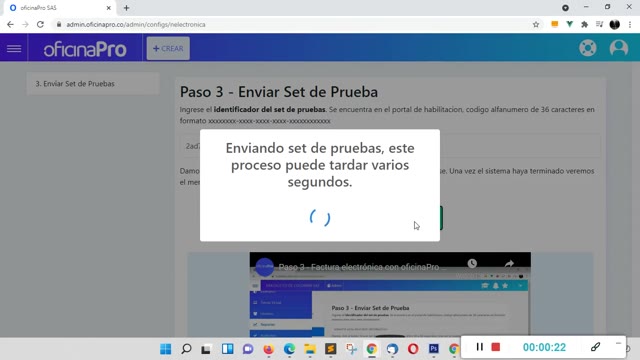Open the hamburger menu in oficinaPro header
This screenshot has height=360, width=640.
(x=14, y=49)
